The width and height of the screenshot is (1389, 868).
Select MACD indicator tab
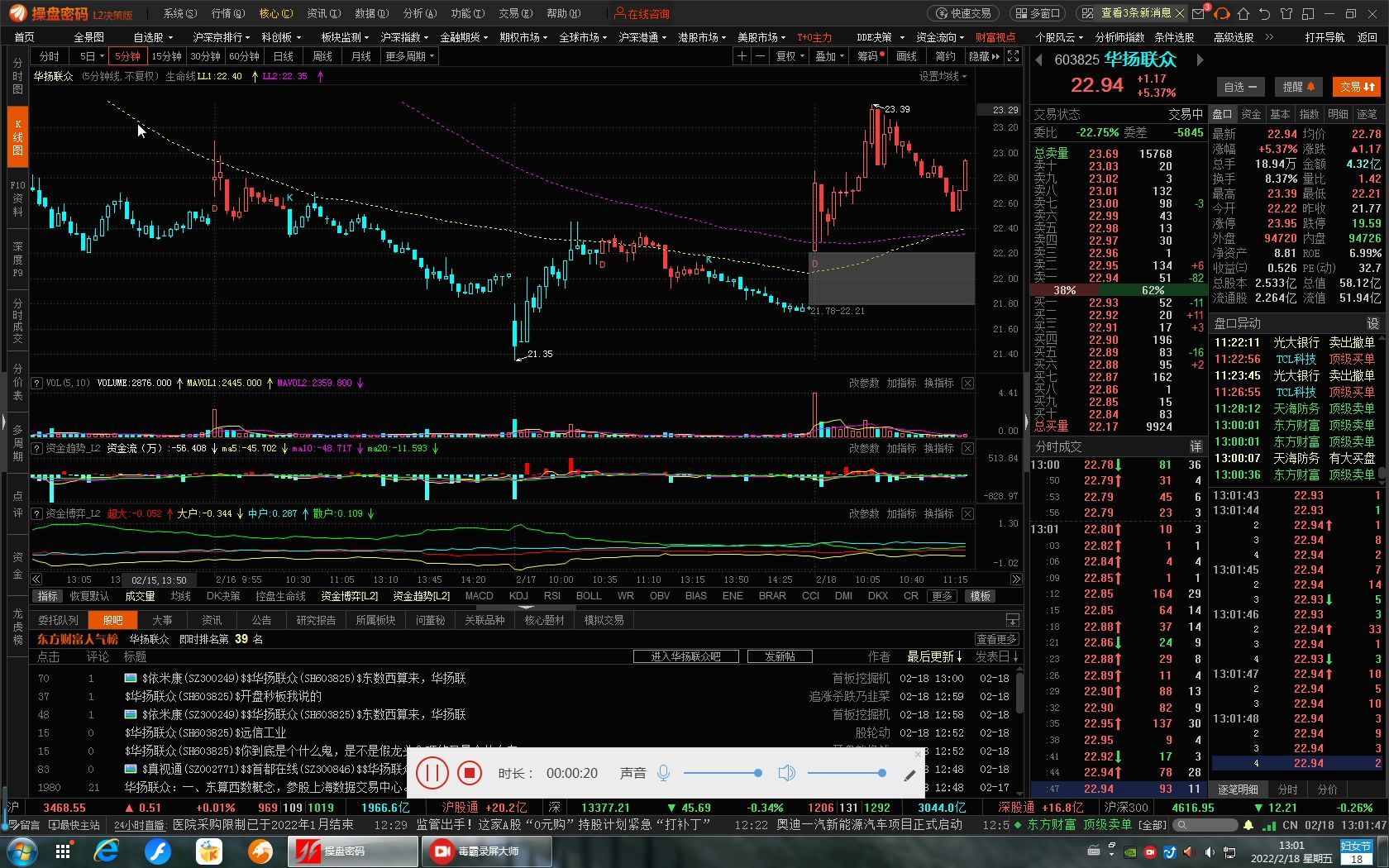click(479, 596)
